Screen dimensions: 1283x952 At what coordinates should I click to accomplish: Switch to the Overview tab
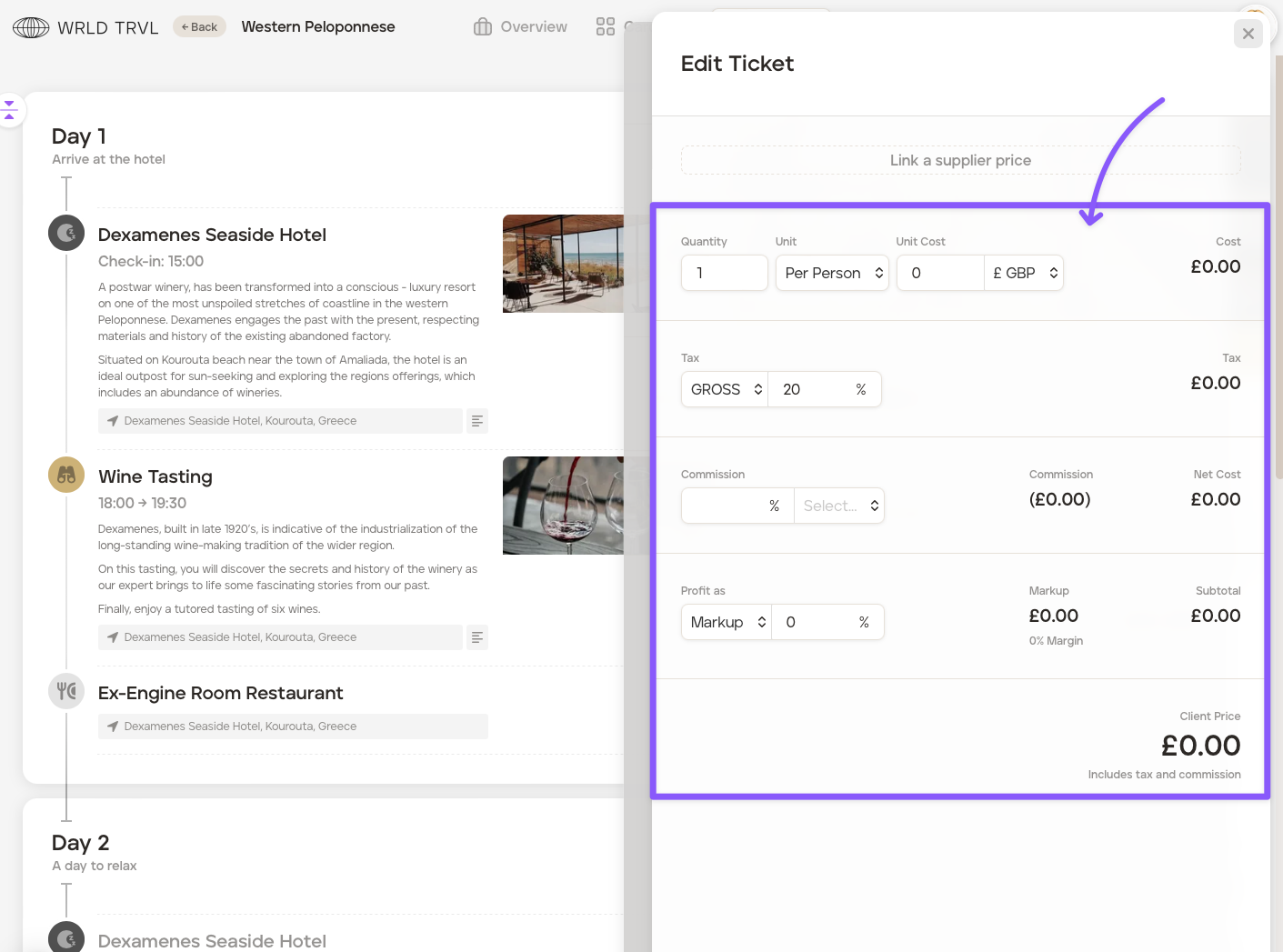521,27
